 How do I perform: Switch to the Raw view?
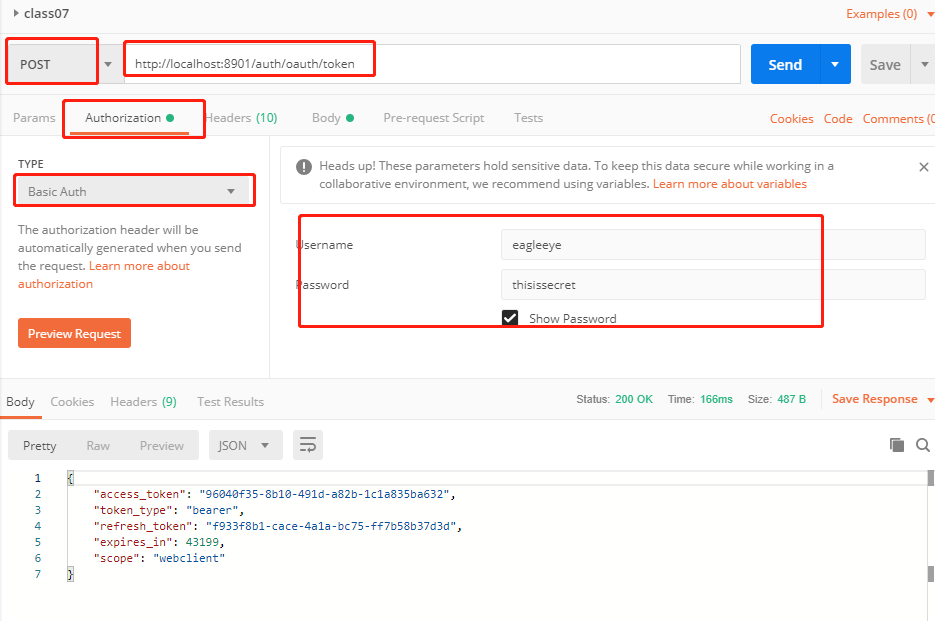[98, 446]
